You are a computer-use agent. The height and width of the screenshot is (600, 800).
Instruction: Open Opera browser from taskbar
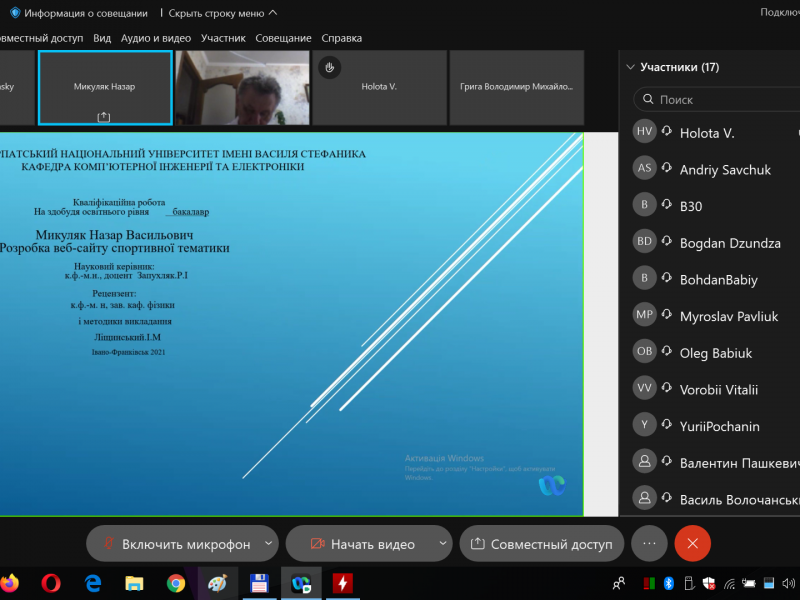tap(52, 582)
